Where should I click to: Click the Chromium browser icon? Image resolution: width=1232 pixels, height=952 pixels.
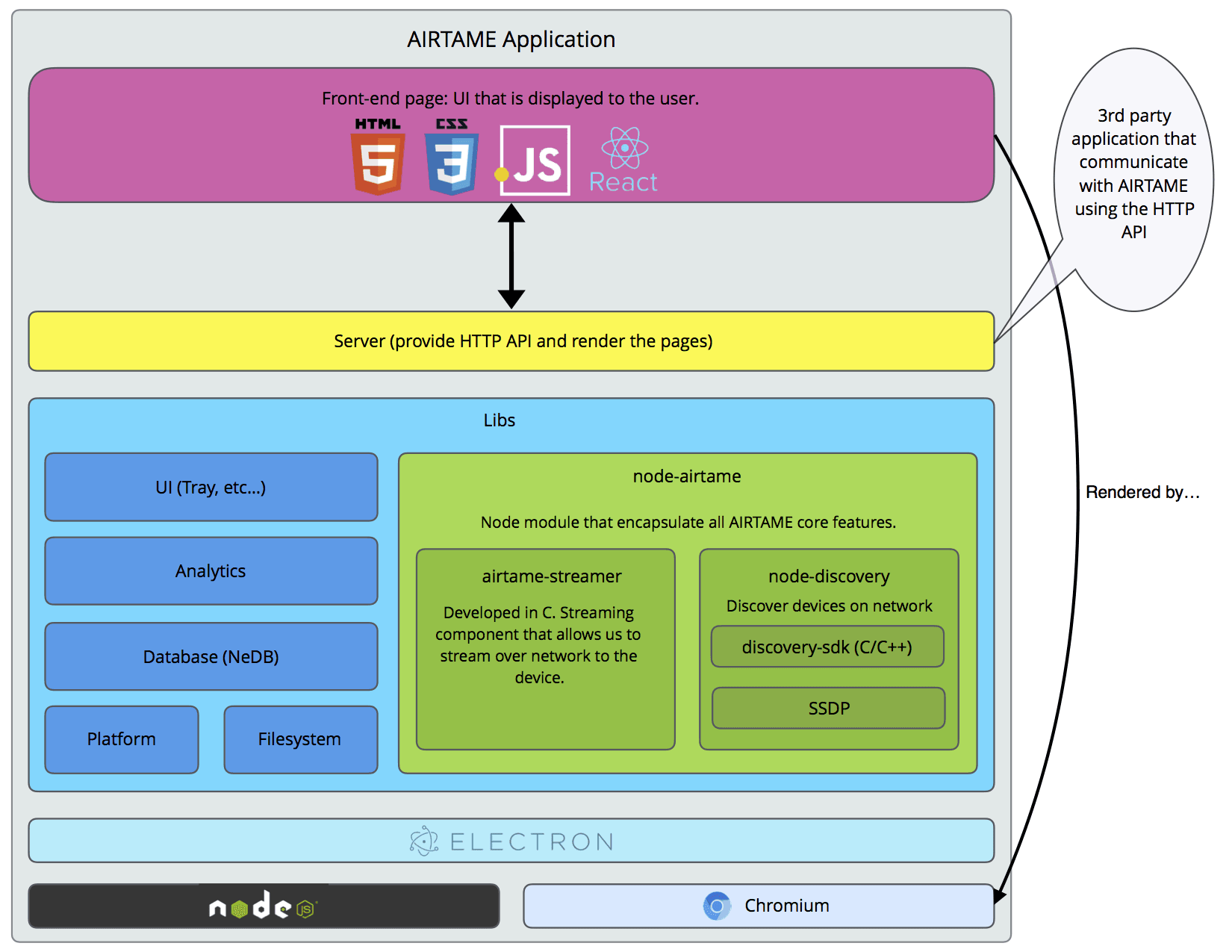717,906
